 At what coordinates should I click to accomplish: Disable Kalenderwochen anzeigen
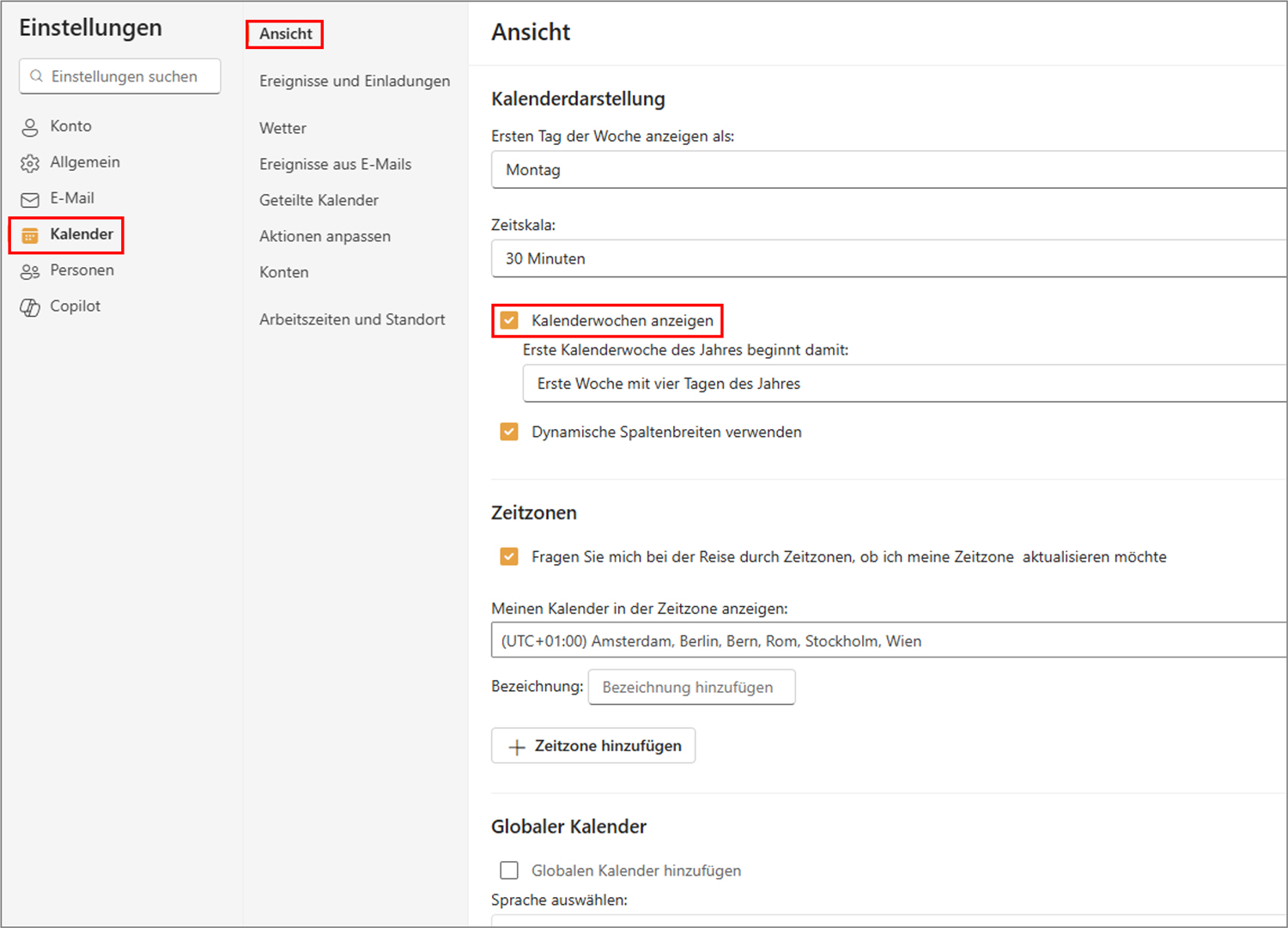(509, 319)
